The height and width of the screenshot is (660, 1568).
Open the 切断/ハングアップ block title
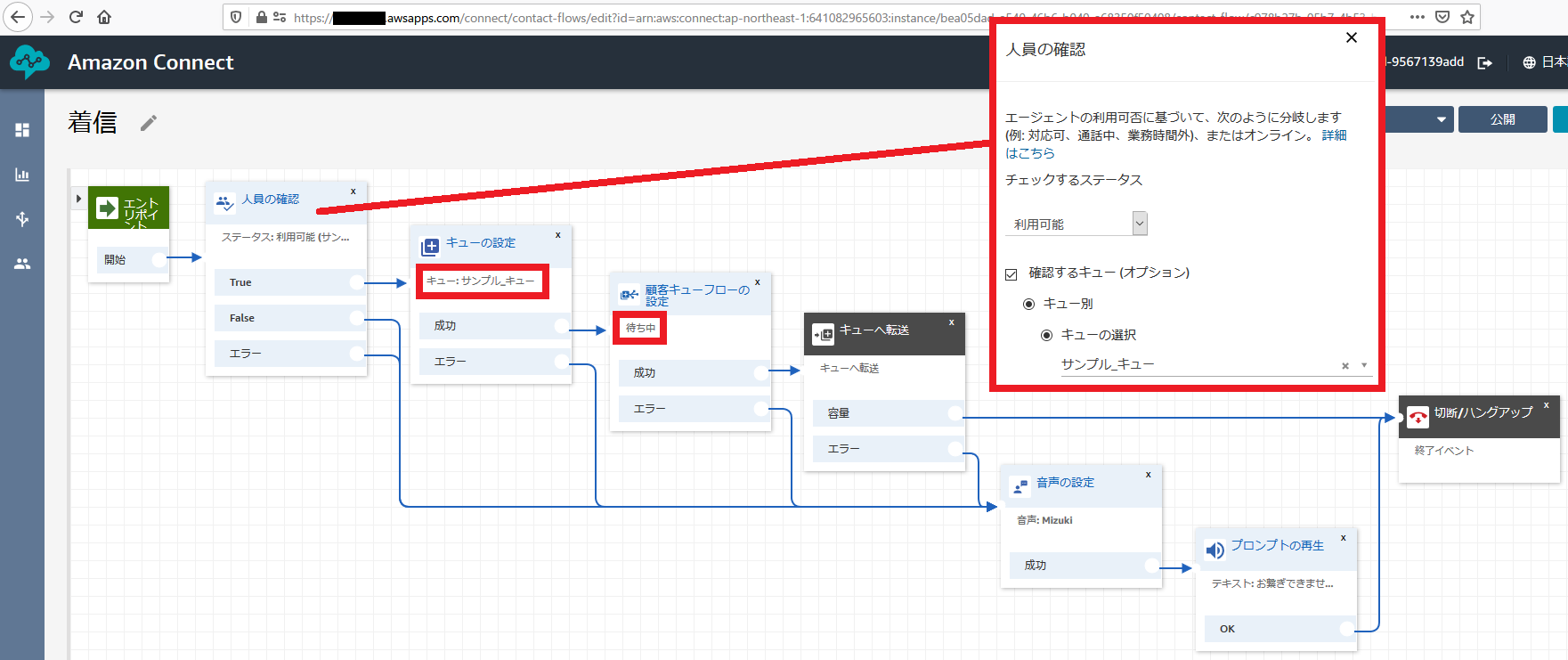1483,412
